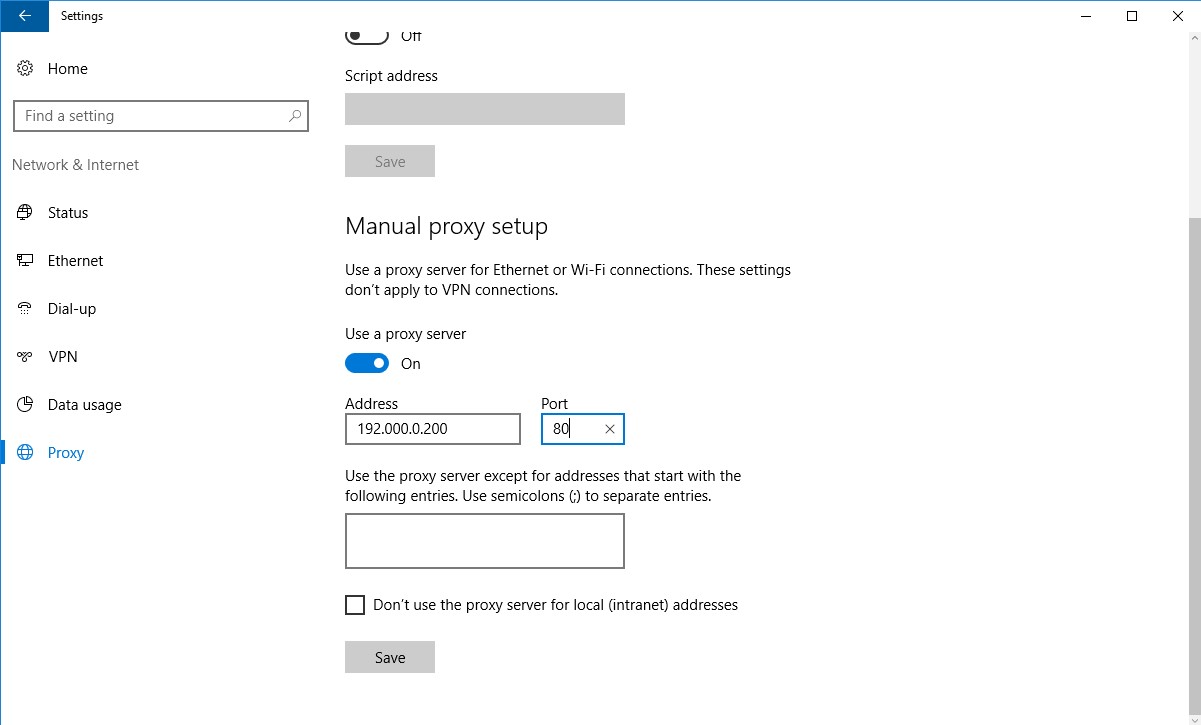This screenshot has height=725, width=1201.
Task: Focus the Find a setting search box
Action: 161,116
